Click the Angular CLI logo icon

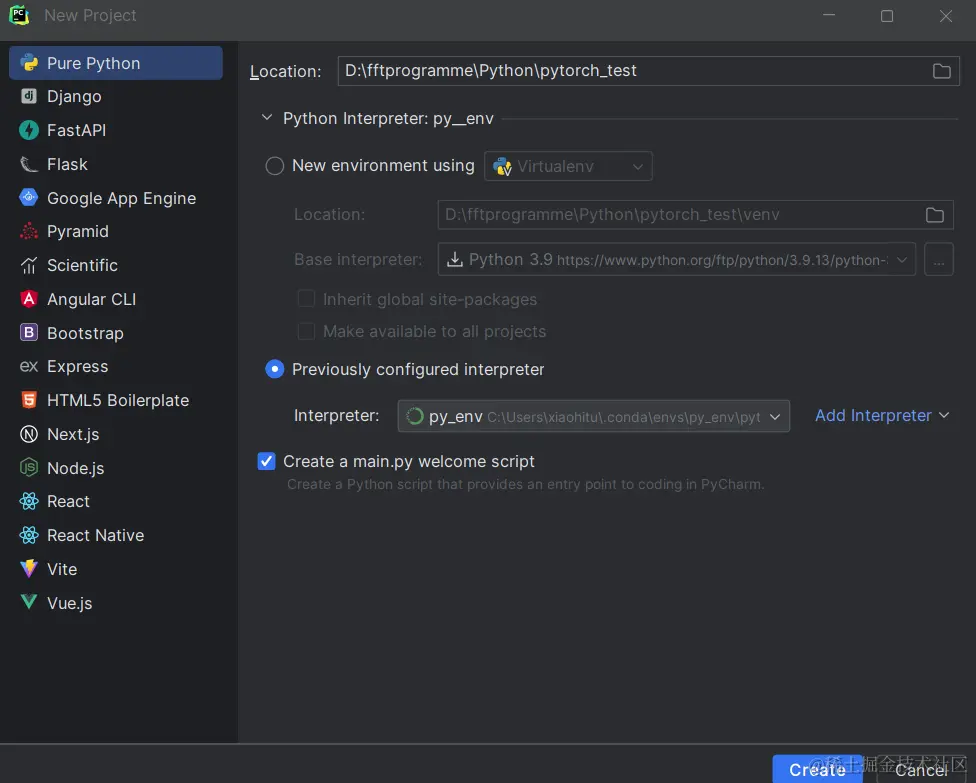[29, 299]
